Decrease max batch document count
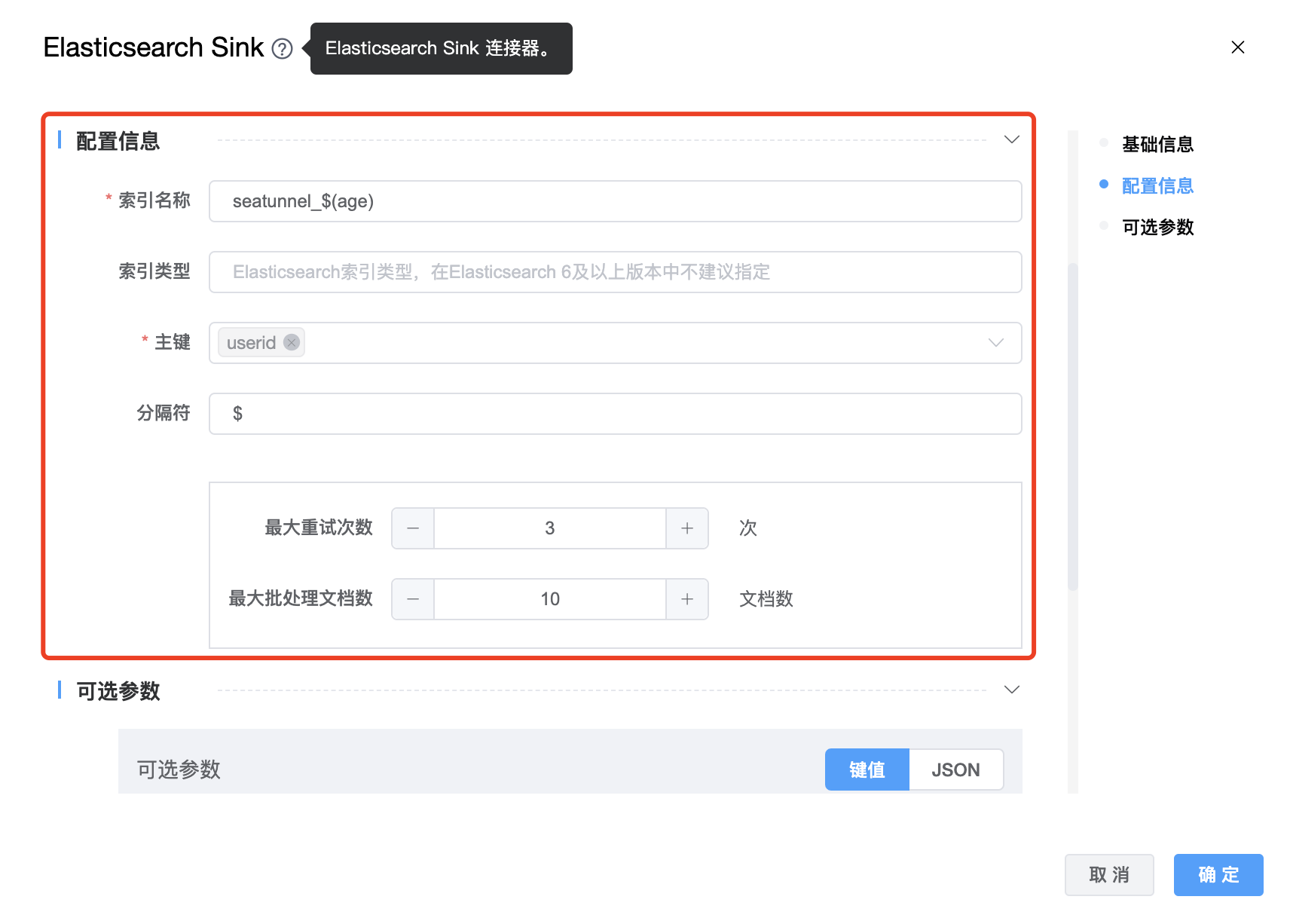The image size is (1290, 924). point(413,599)
